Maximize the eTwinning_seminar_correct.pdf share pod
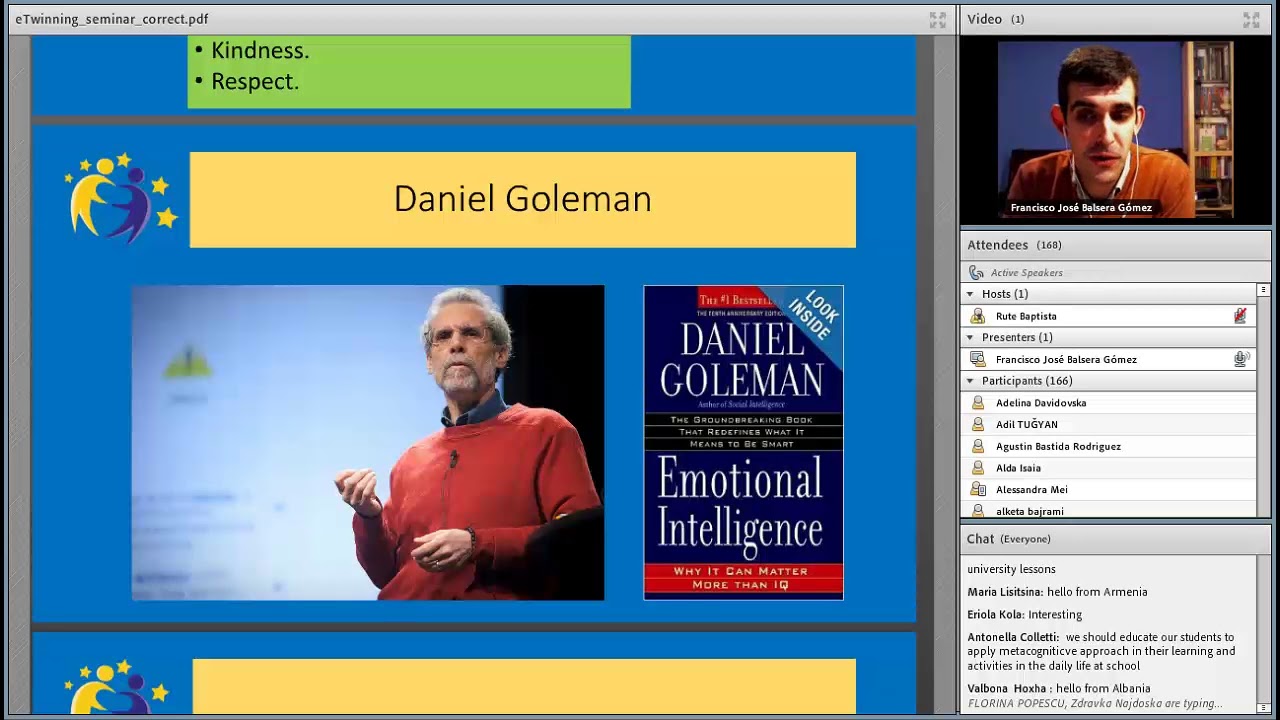 (x=937, y=19)
